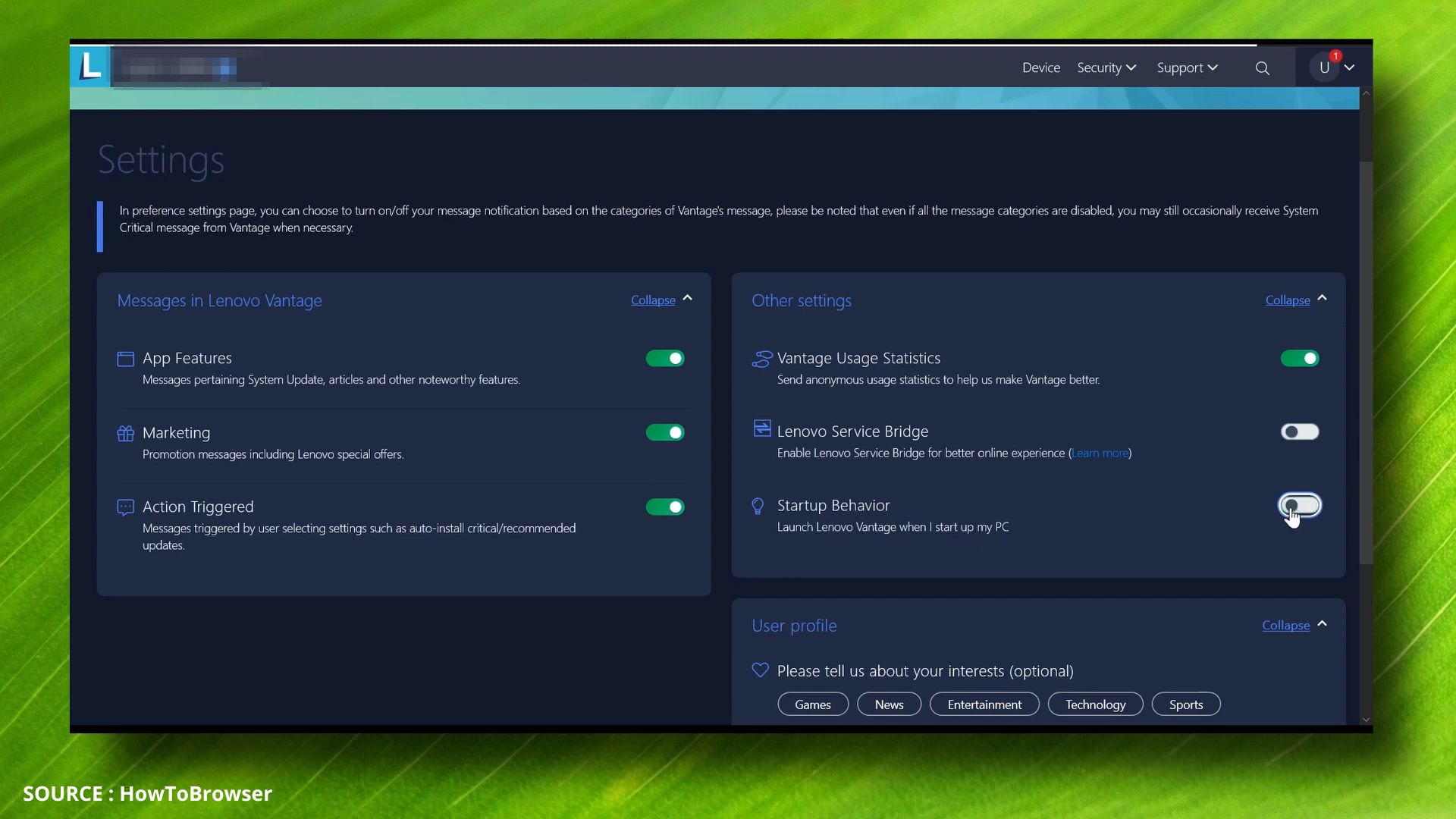Click the Vantage Usage Statistics icon
This screenshot has height=819, width=1456.
761,359
